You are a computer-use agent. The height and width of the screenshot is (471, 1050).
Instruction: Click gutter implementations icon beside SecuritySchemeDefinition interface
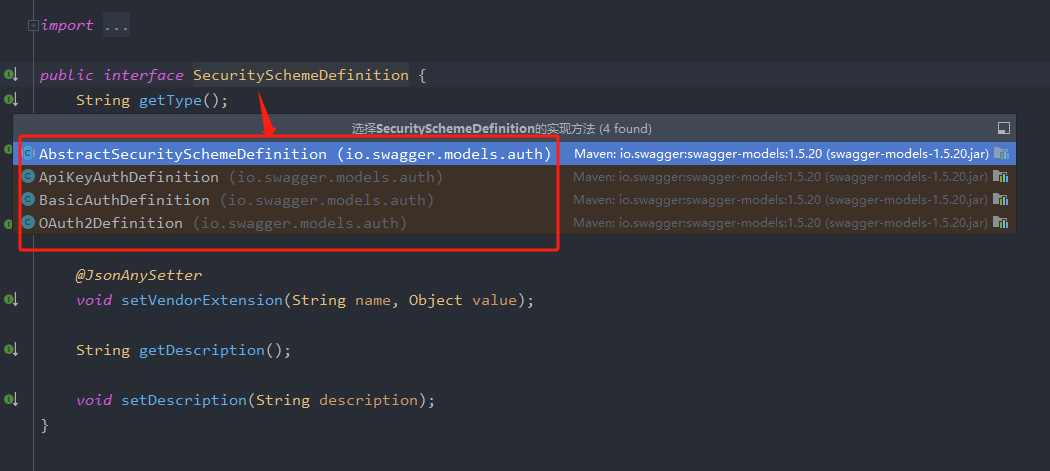point(11,75)
